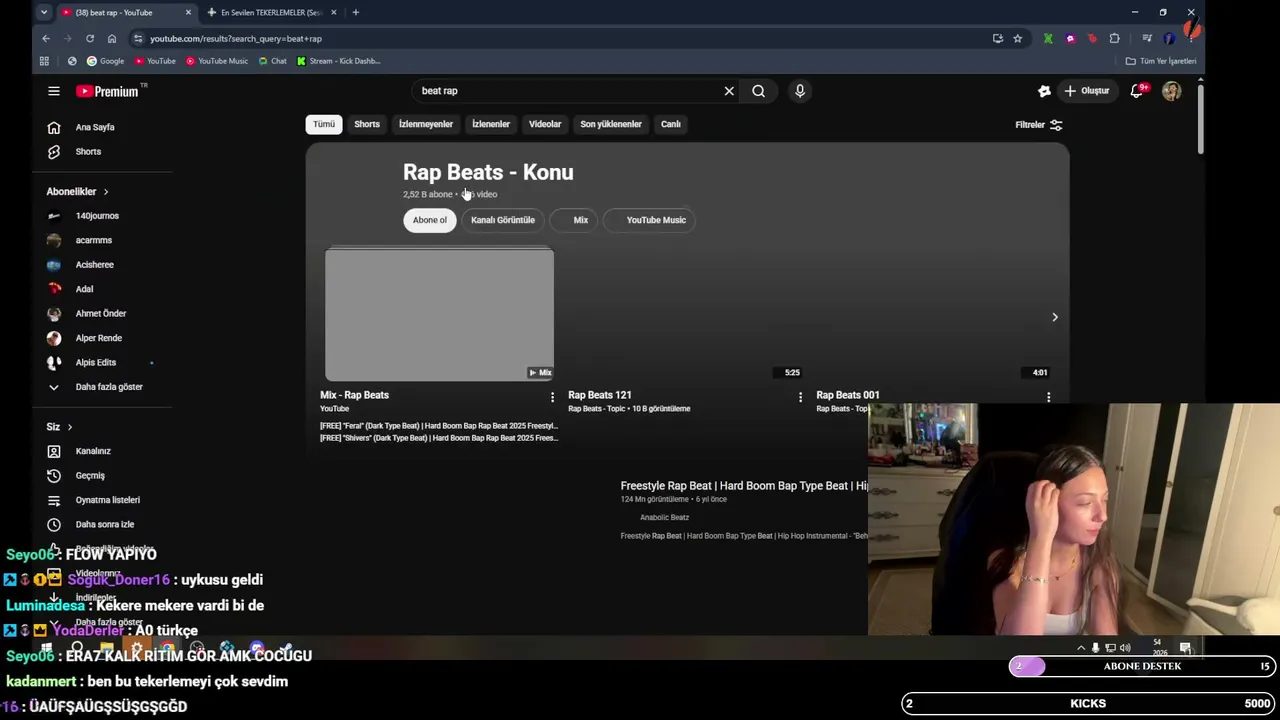Click the Chrome address bar URL
This screenshot has width=1280, height=720.
tap(236, 39)
